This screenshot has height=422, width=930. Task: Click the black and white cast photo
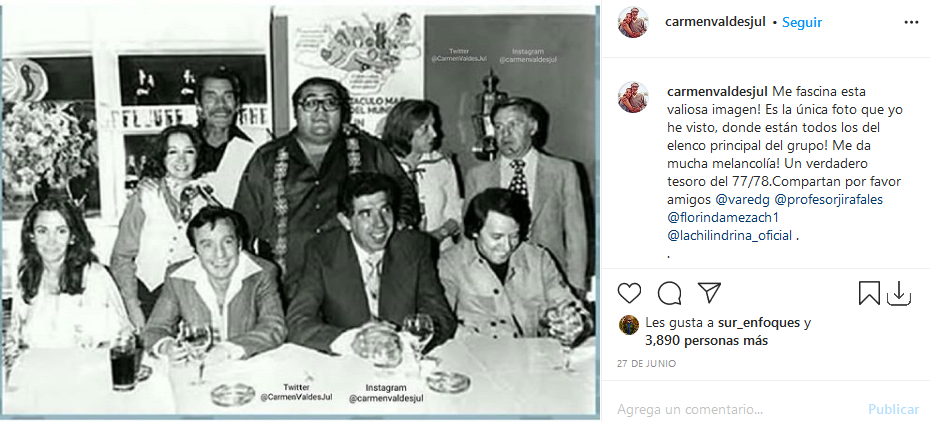click(300, 210)
